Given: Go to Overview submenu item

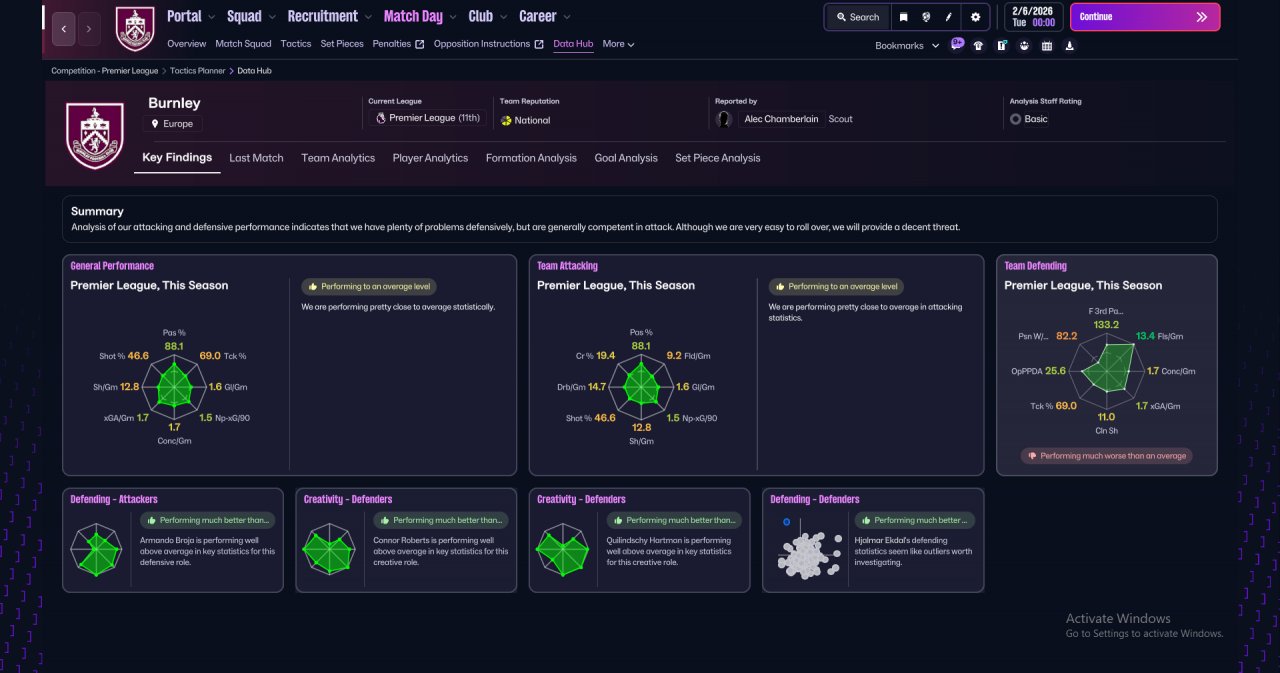Looking at the screenshot, I should pos(187,44).
